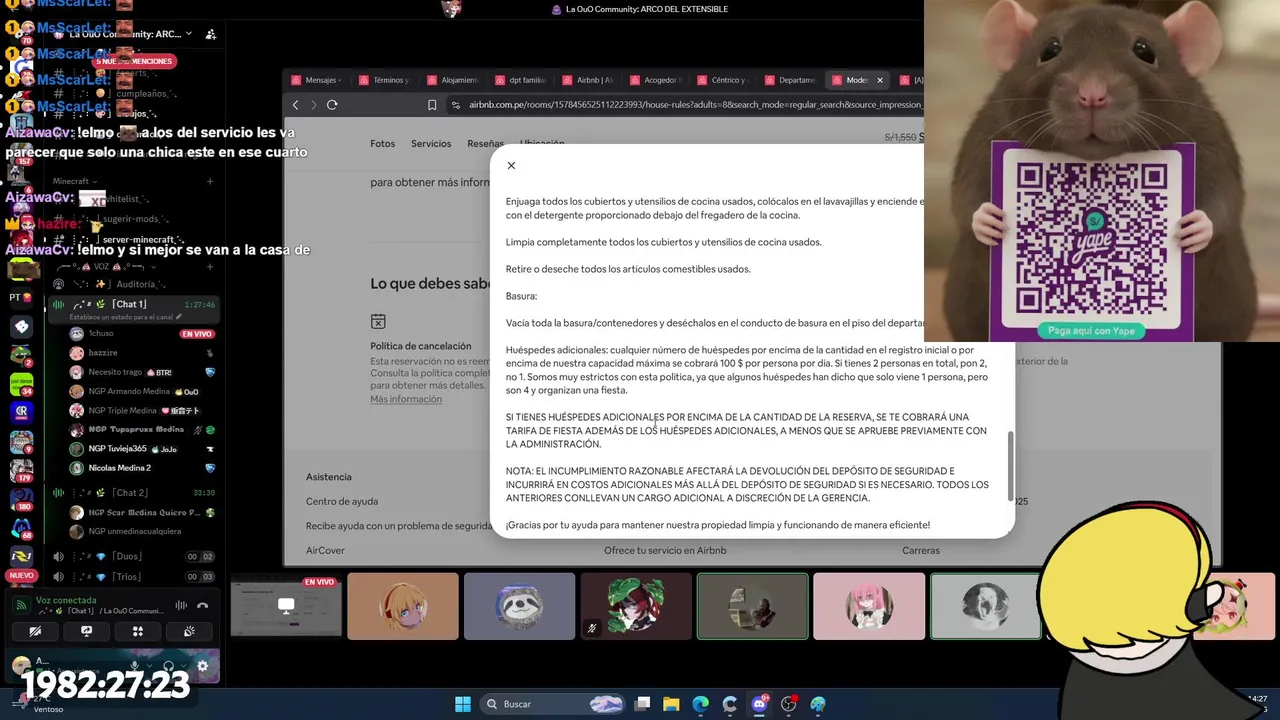
Task: Switch to the Términos browser tab
Action: pos(384,80)
